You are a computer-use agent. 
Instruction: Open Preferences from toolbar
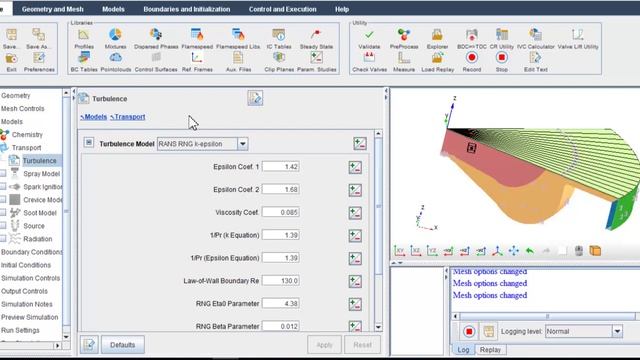click(39, 62)
